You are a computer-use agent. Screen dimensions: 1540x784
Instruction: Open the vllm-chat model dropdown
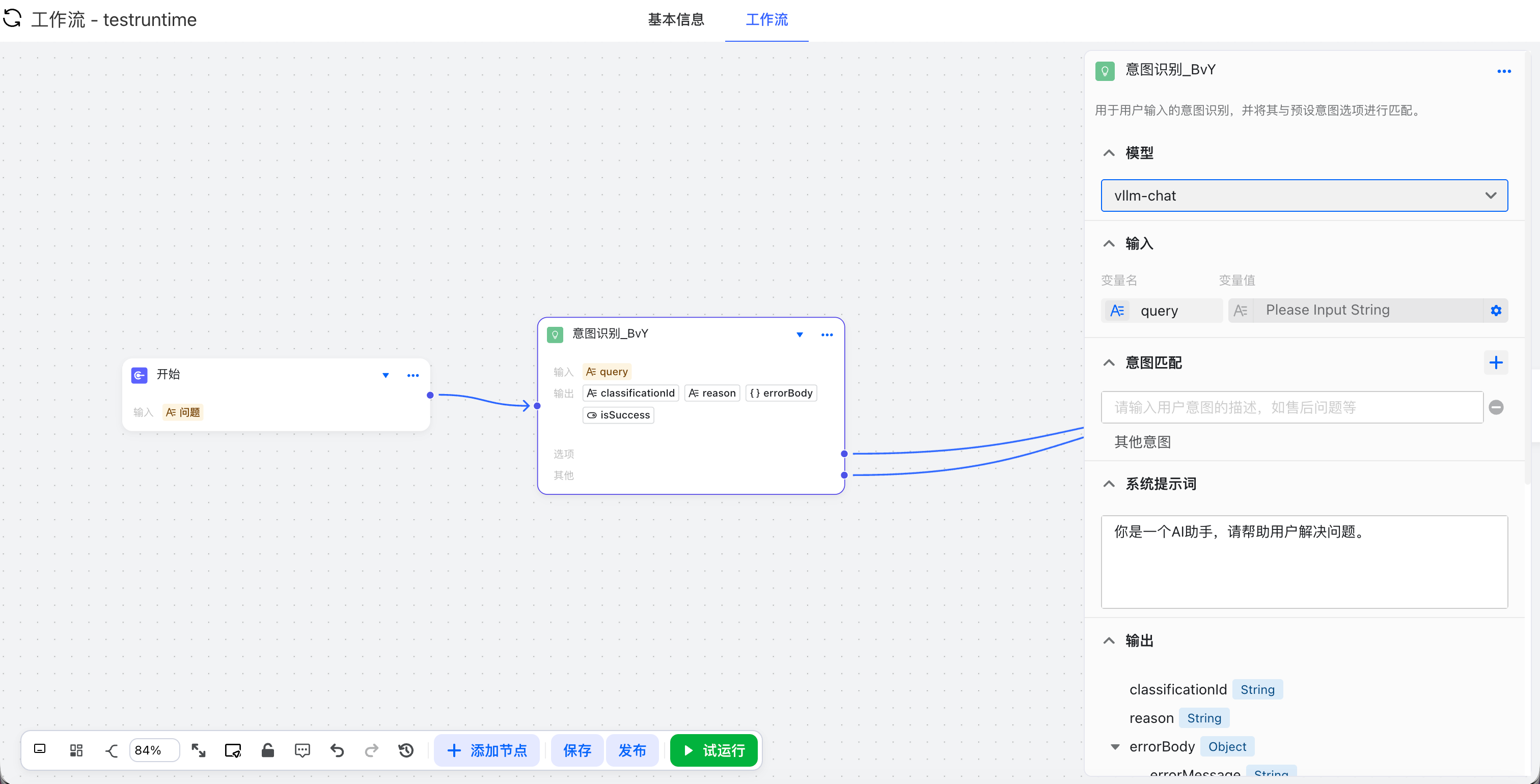(x=1304, y=196)
